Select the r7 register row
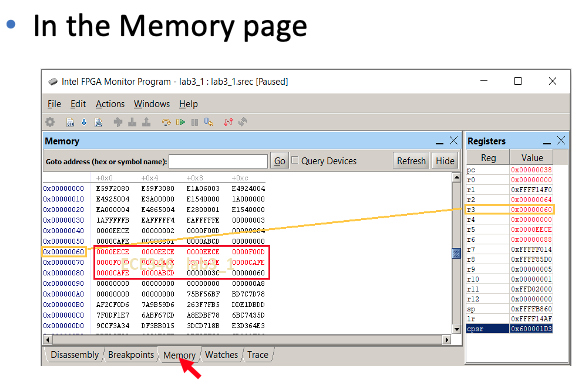The width and height of the screenshot is (579, 380). [x=510, y=249]
